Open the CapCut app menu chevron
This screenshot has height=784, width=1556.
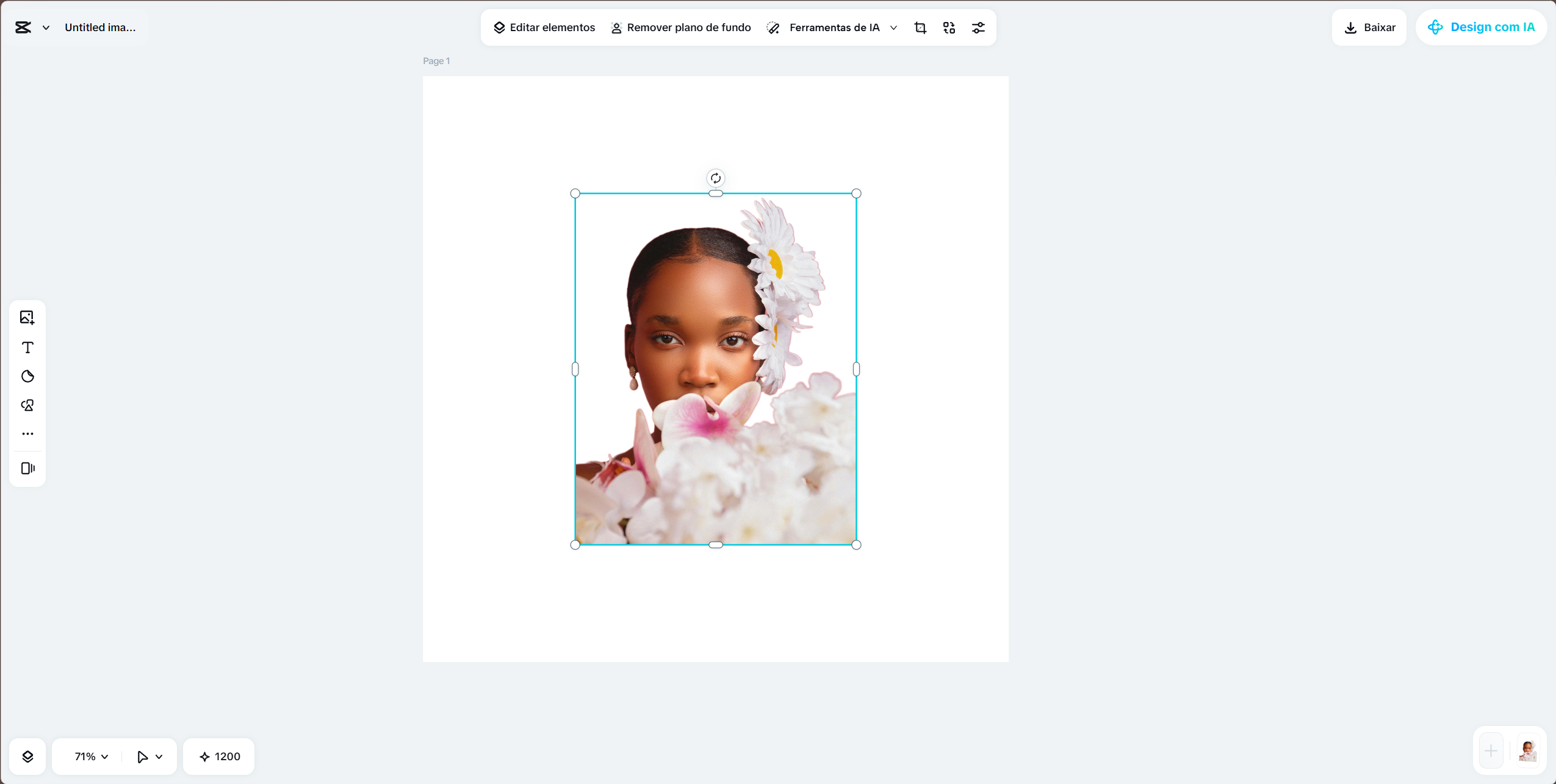pos(46,27)
